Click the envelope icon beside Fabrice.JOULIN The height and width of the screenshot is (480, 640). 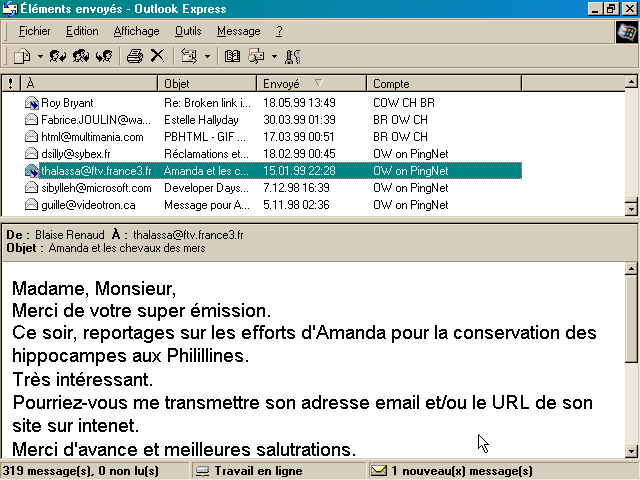pyautogui.click(x=31, y=120)
